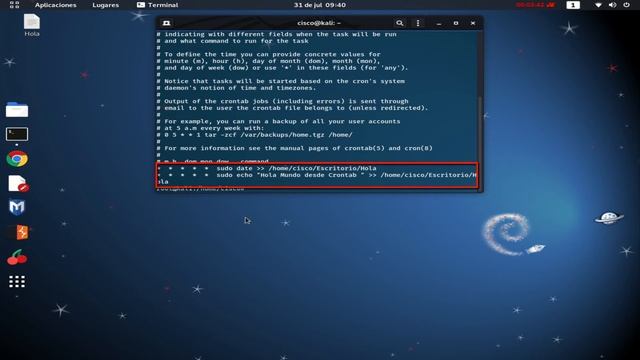Open the Lugares menu
Image resolution: width=640 pixels, height=360 pixels.
click(105, 5)
